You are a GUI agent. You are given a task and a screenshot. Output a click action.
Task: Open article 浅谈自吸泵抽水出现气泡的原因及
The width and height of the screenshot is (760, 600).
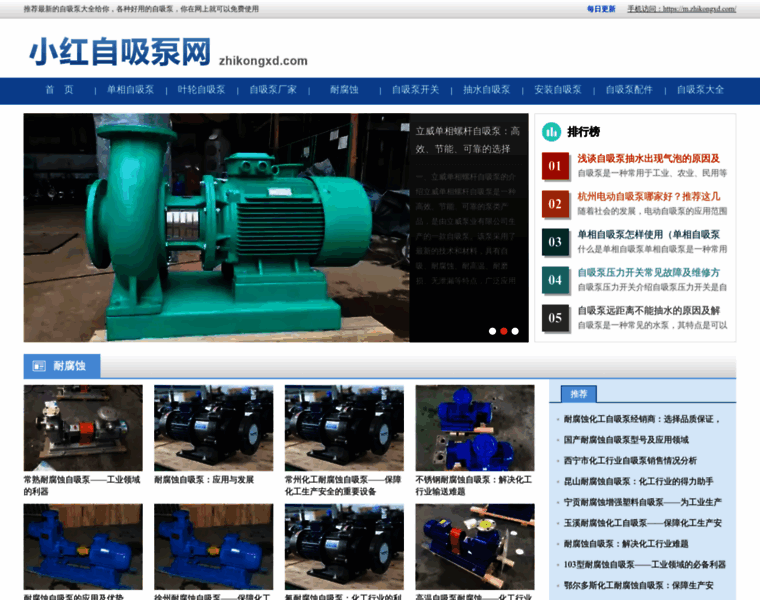tap(649, 158)
